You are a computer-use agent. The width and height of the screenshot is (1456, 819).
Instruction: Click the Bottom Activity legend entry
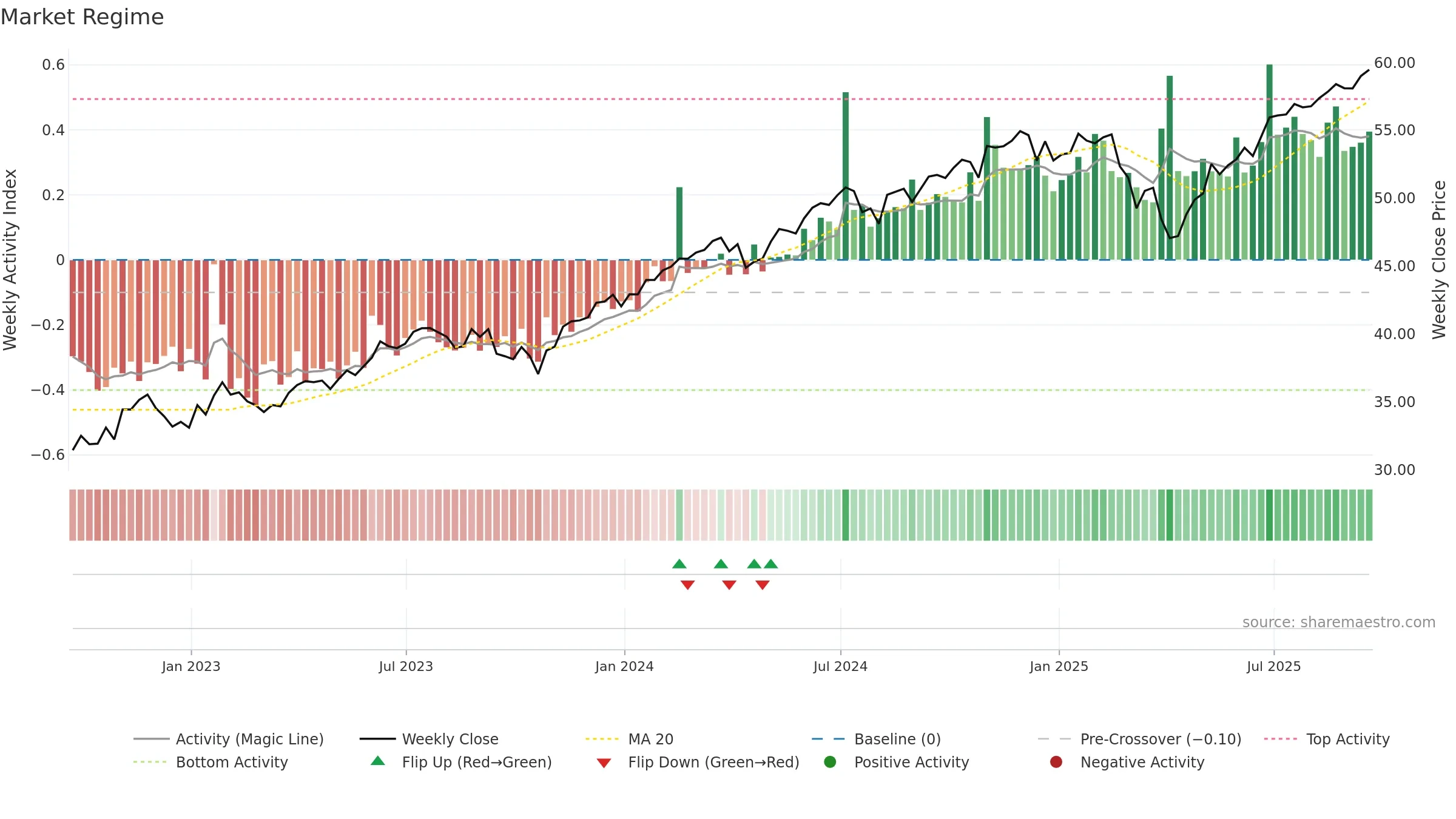(x=211, y=762)
